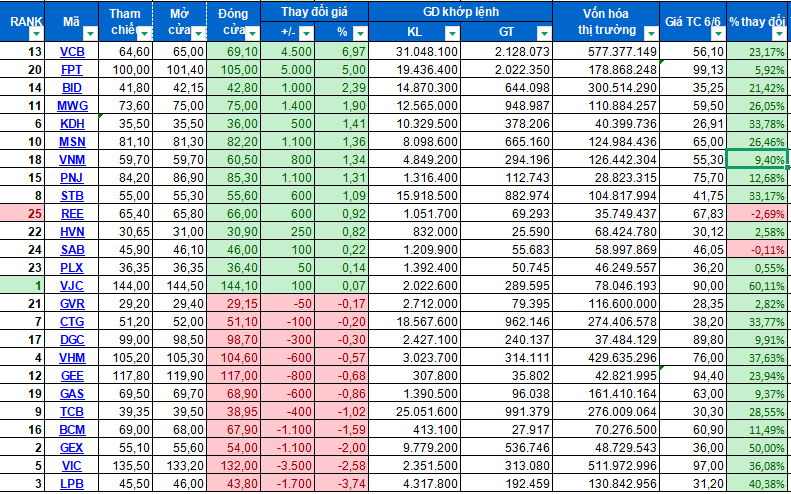791x494 pixels.
Task: Select KDH volume cell 10.329.500
Action: (x=415, y=124)
